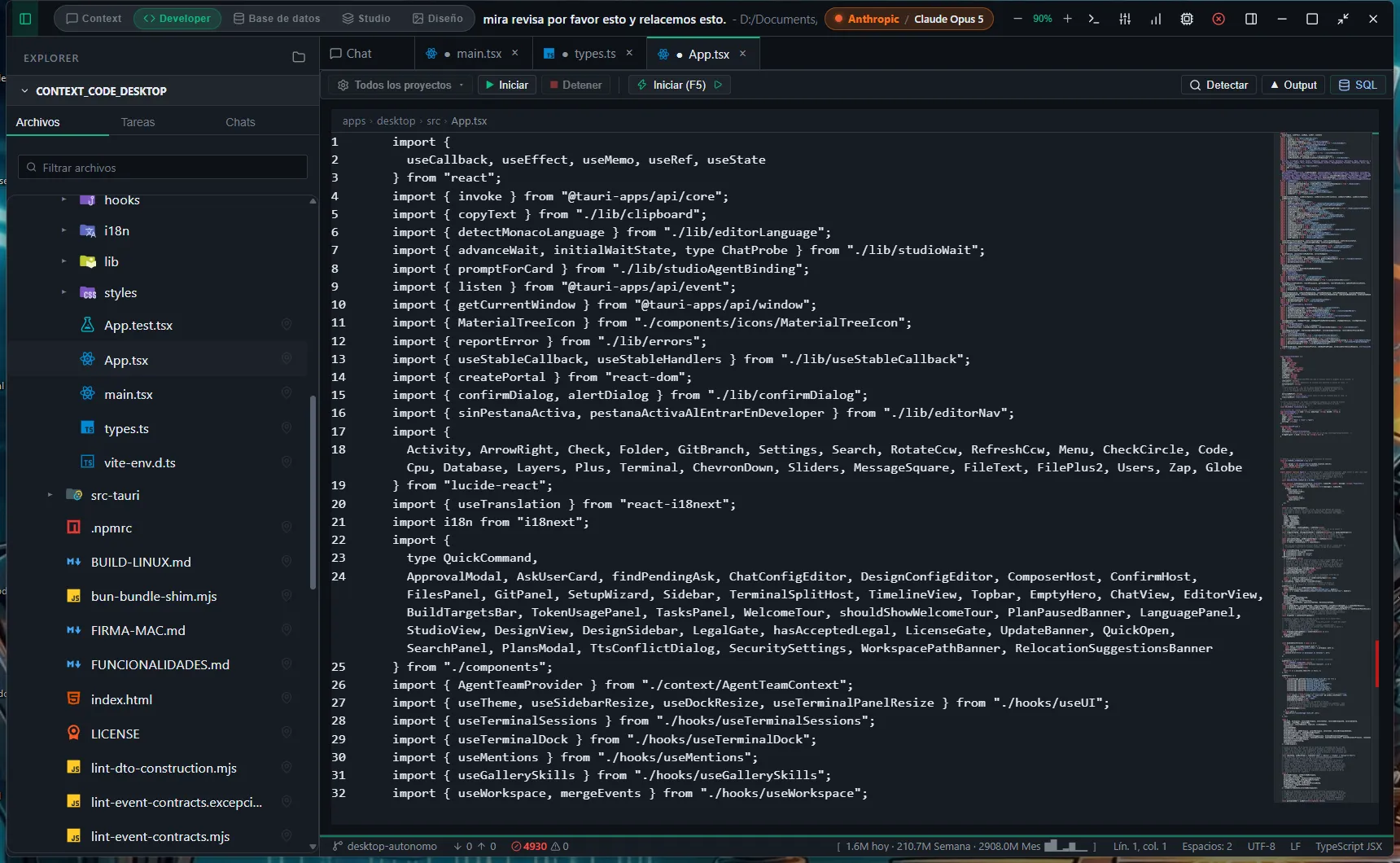Close the types.ts tab

pos(629,54)
